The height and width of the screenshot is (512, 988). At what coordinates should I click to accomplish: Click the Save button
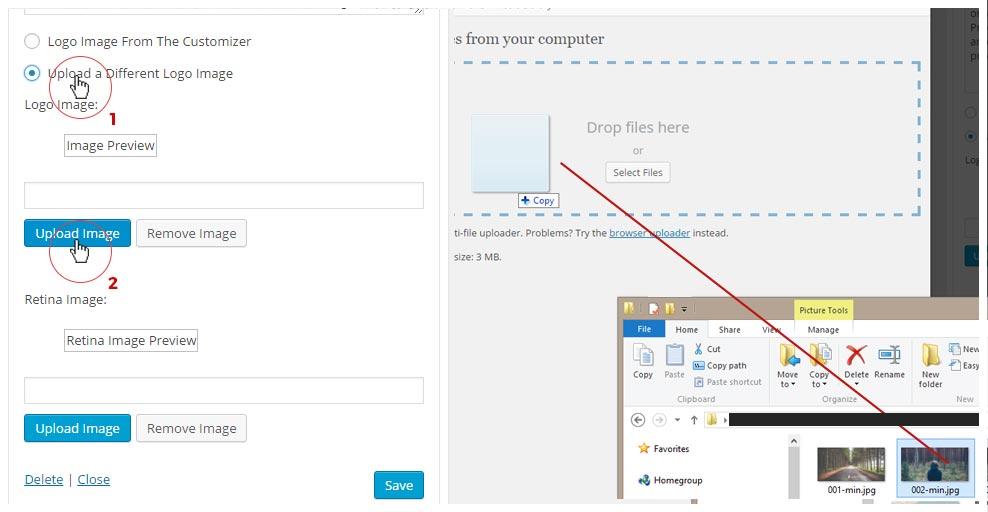click(x=398, y=485)
